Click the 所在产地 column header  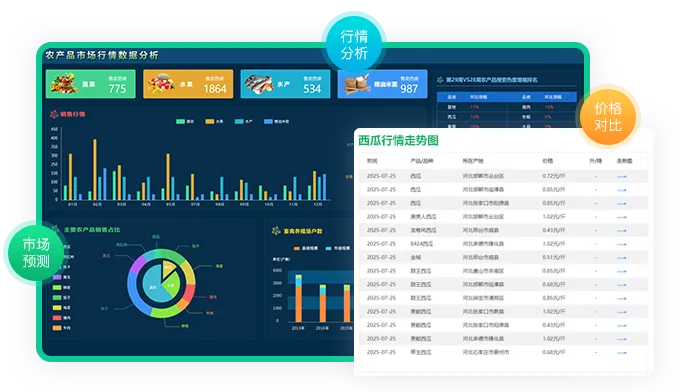(473, 161)
